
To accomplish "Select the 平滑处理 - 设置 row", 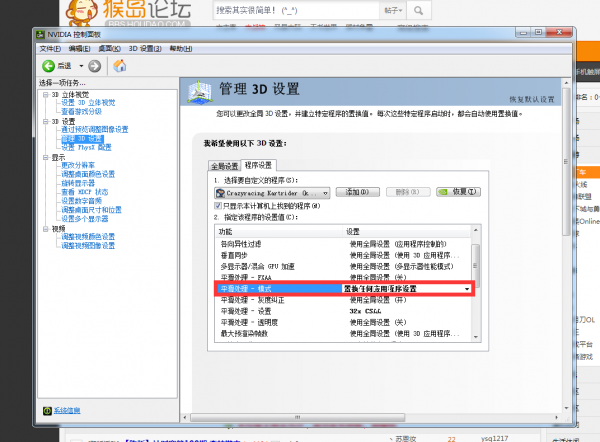I will click(342, 311).
